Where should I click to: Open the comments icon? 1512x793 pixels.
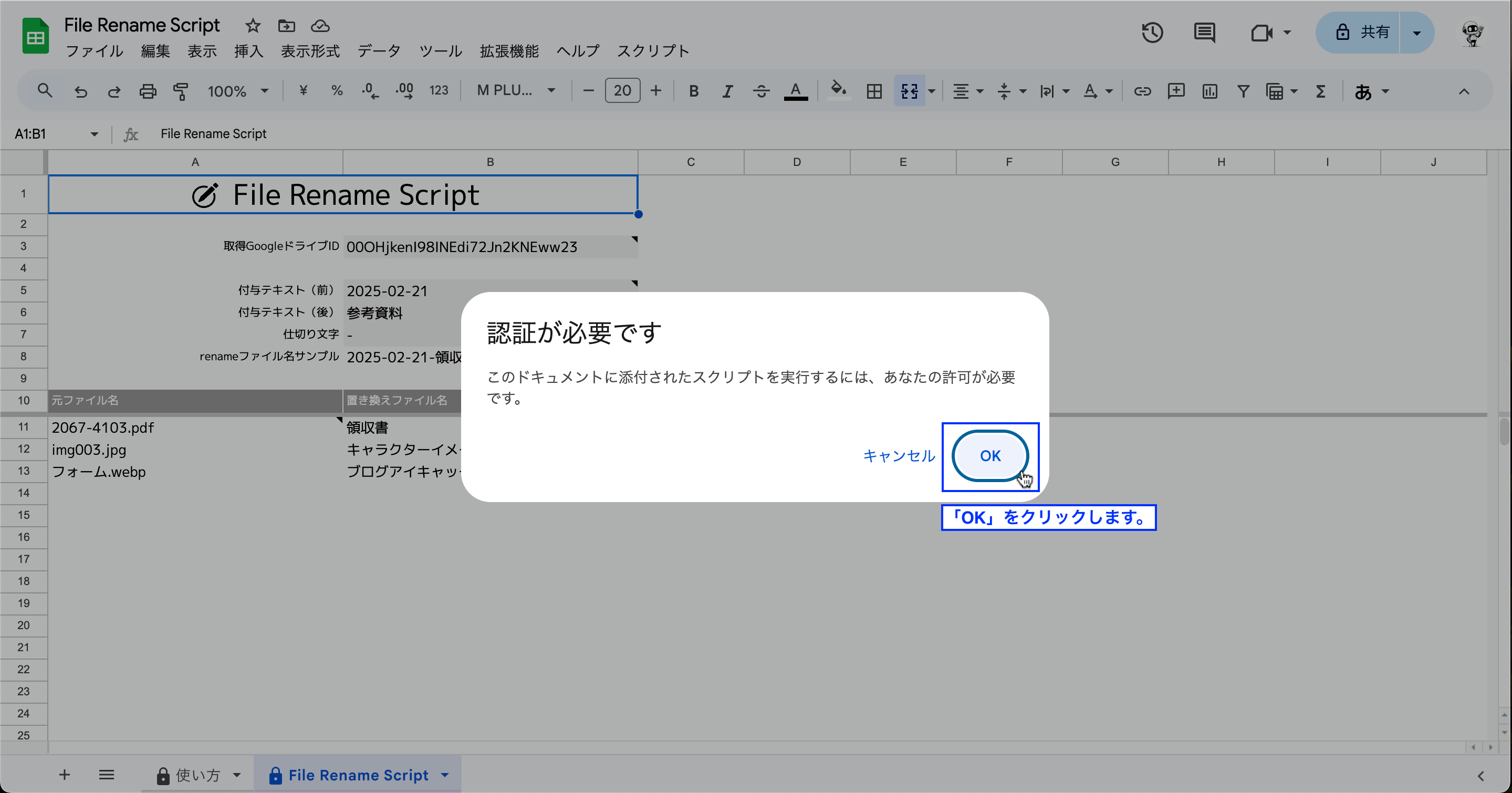1204,32
